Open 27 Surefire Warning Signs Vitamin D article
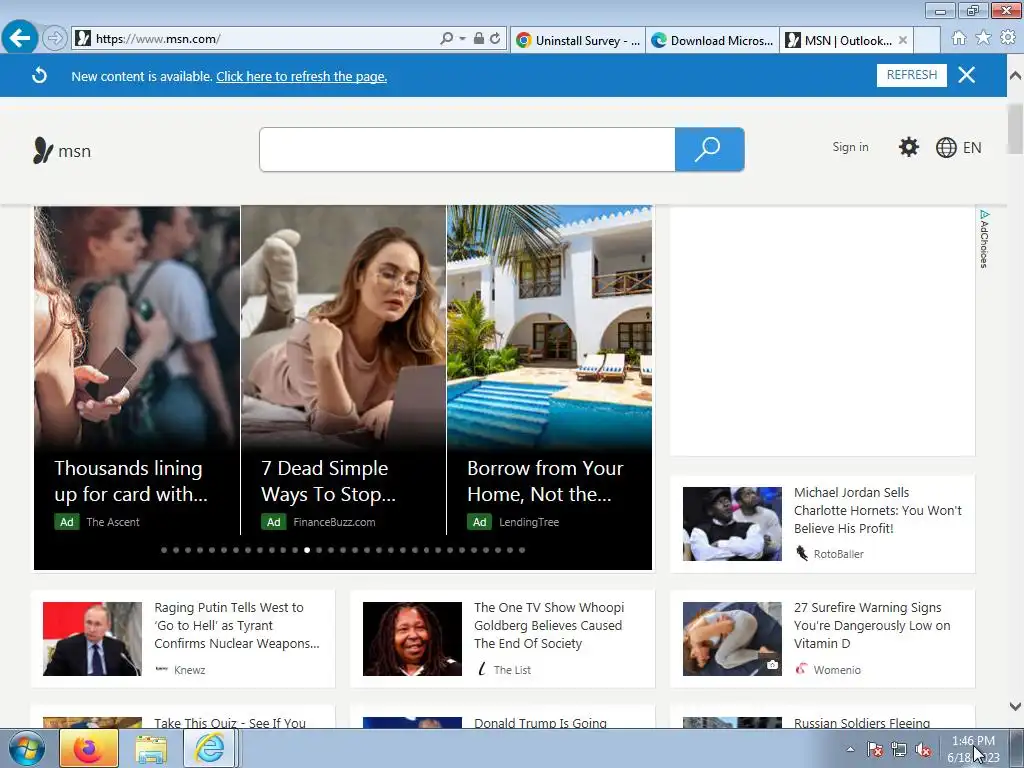This screenshot has height=768, width=1024. pos(872,625)
